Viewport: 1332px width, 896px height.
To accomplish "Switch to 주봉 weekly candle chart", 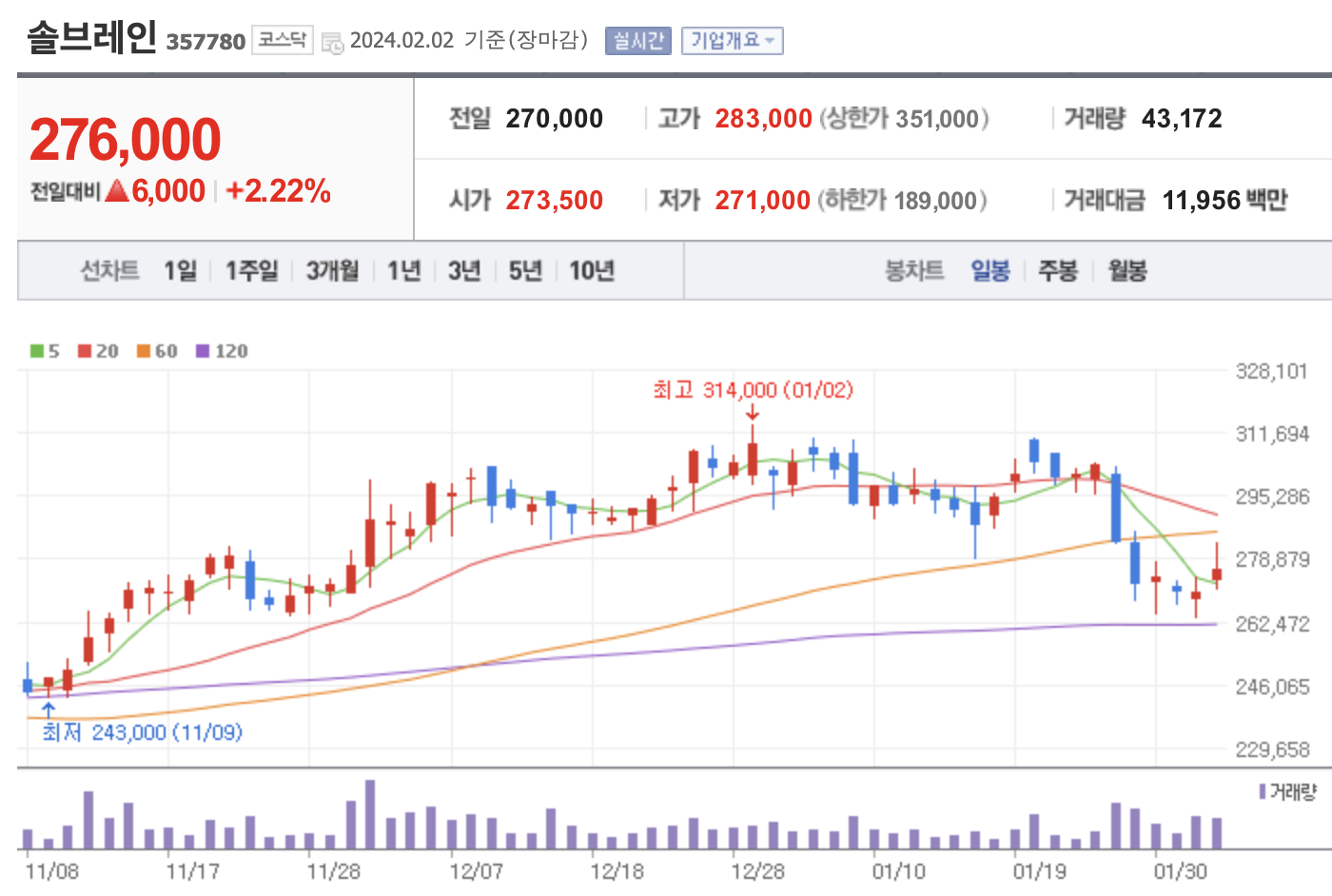I will 1058,271.
